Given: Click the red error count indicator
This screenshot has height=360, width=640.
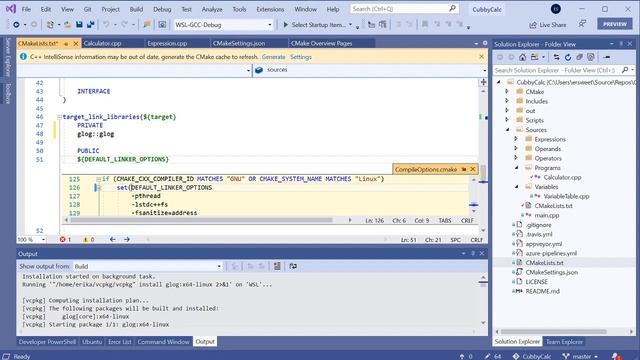Looking at the screenshot, I should tap(65, 240).
